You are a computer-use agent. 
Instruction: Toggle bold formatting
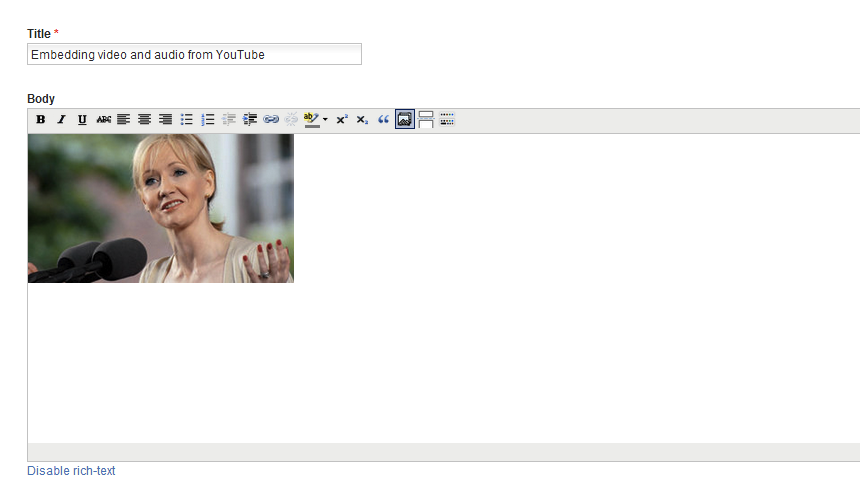(40, 120)
